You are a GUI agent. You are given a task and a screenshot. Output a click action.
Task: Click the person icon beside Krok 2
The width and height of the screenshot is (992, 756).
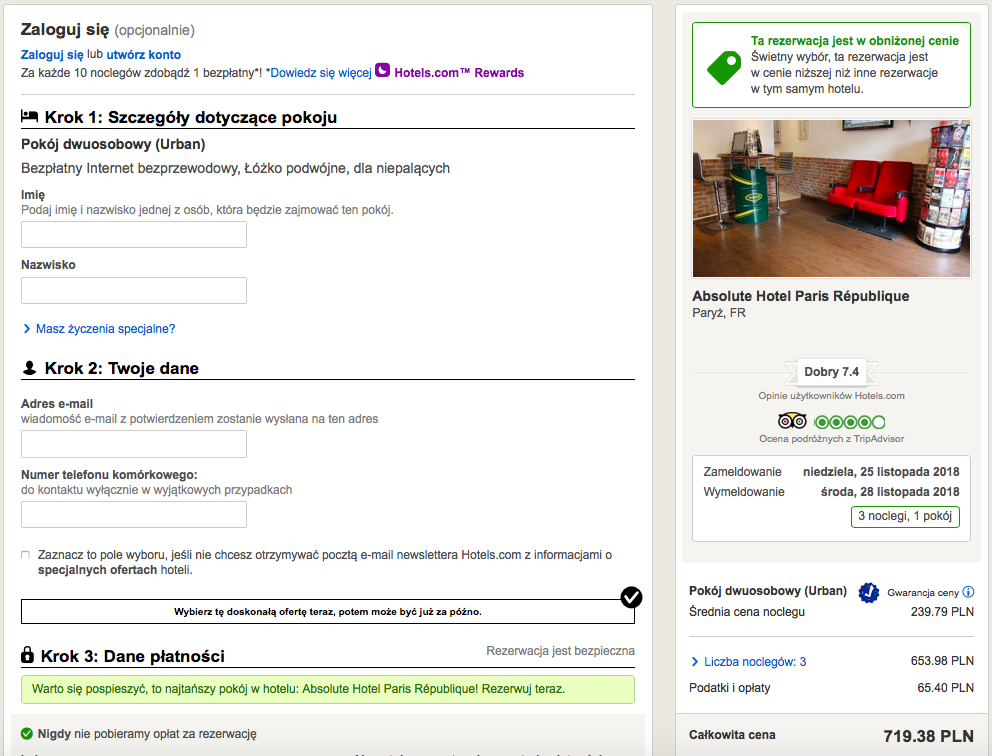30,368
